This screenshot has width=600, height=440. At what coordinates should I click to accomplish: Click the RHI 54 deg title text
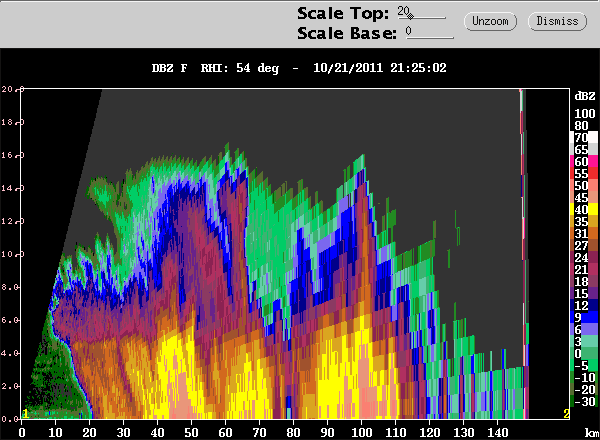click(240, 68)
